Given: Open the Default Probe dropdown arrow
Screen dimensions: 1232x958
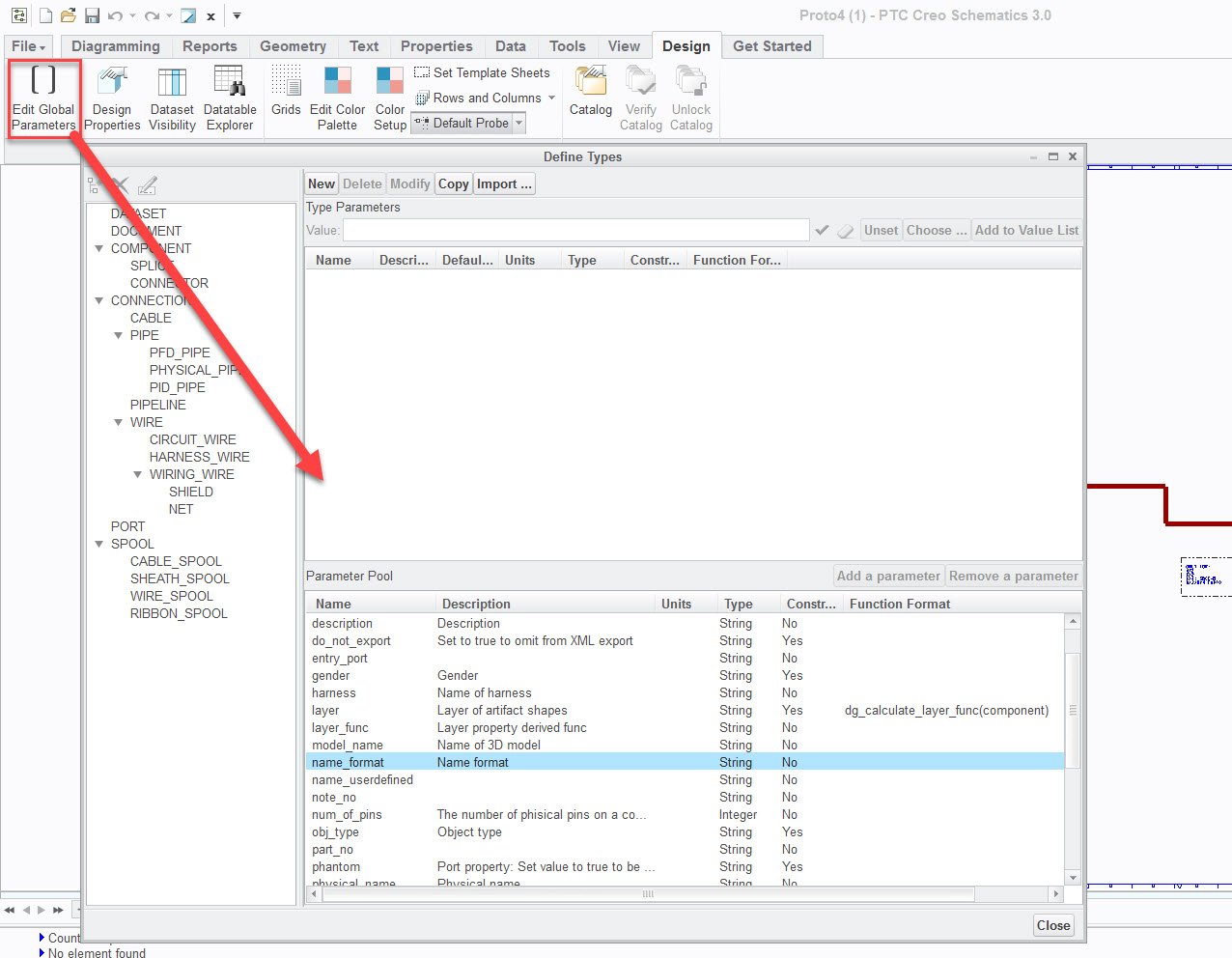Looking at the screenshot, I should (518, 123).
